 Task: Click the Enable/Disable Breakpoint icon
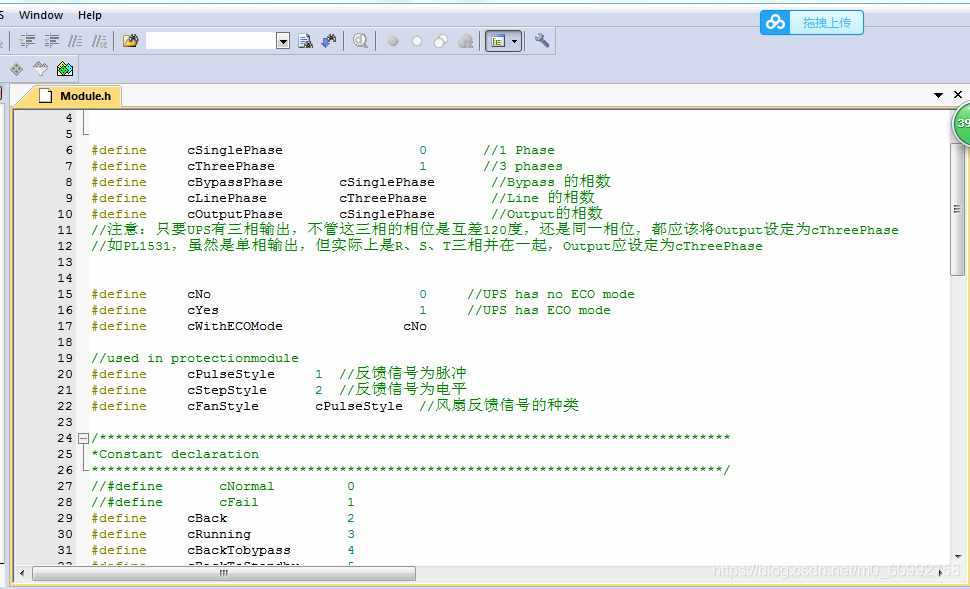(417, 41)
